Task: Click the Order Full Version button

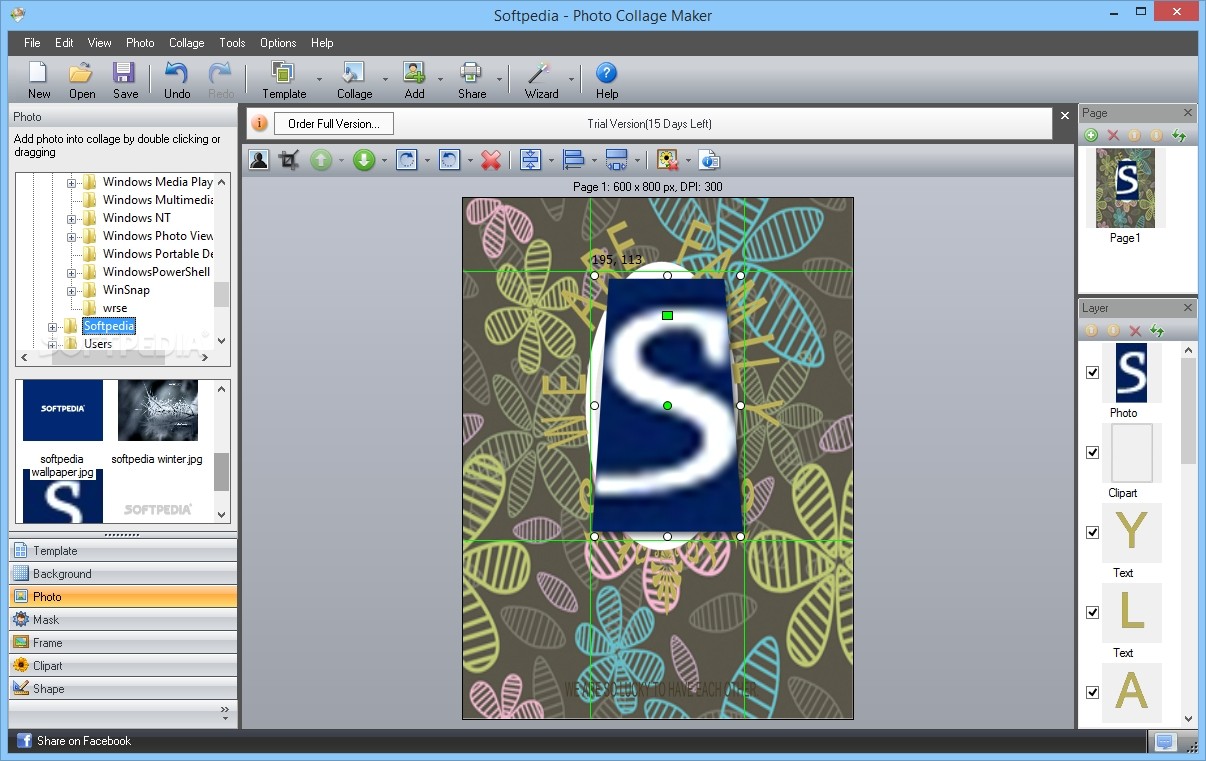Action: (334, 123)
